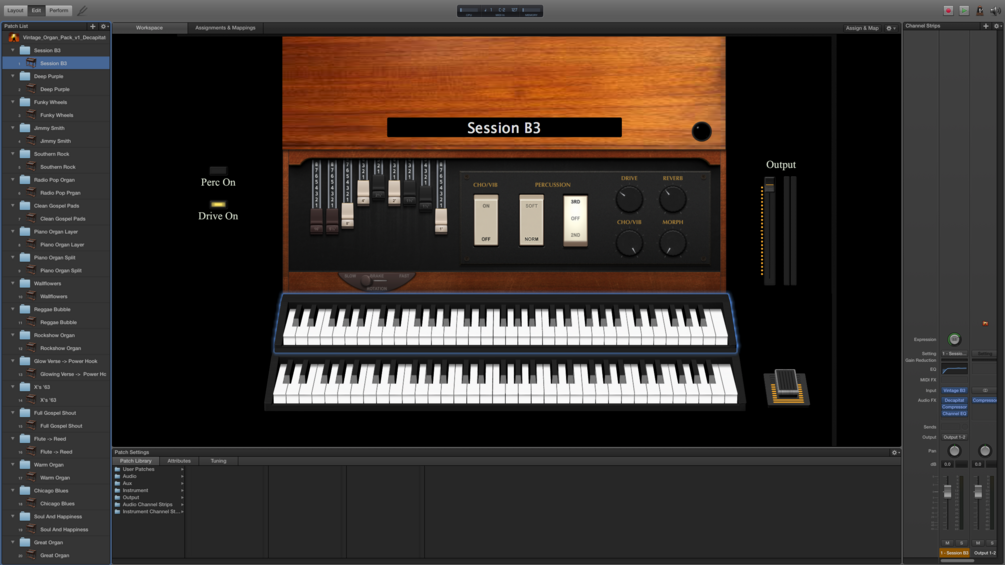Open the Vintage B3 input instrument slot
Screen dimensions: 1005x565
pos(954,390)
